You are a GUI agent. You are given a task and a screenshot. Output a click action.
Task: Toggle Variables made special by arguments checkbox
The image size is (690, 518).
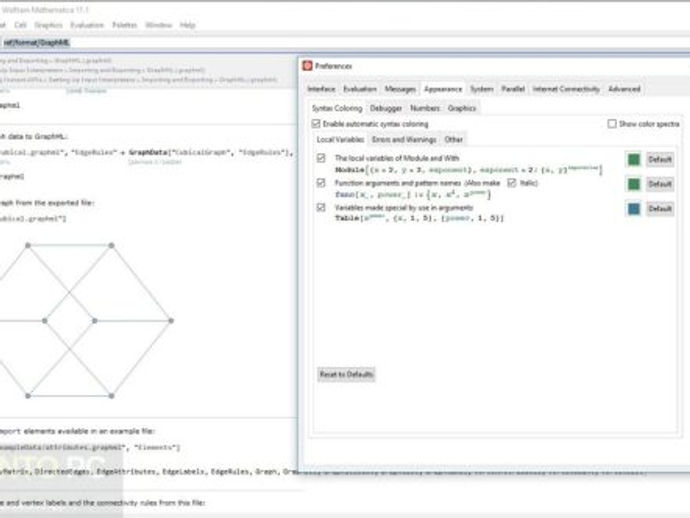tap(321, 207)
